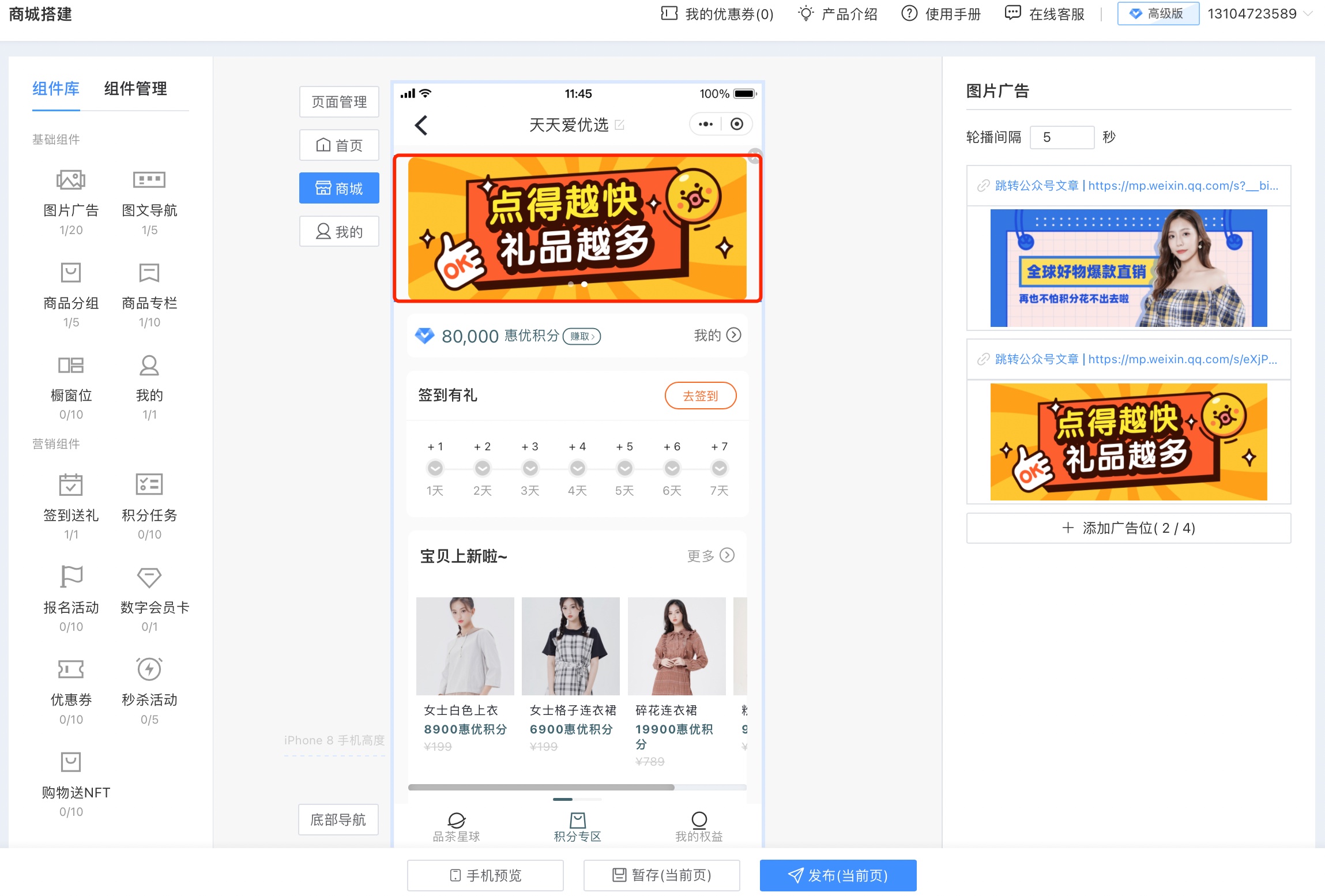Screen dimensions: 1325x896
Task: Edit the 天天爱优选 title pencil icon
Action: coord(620,125)
